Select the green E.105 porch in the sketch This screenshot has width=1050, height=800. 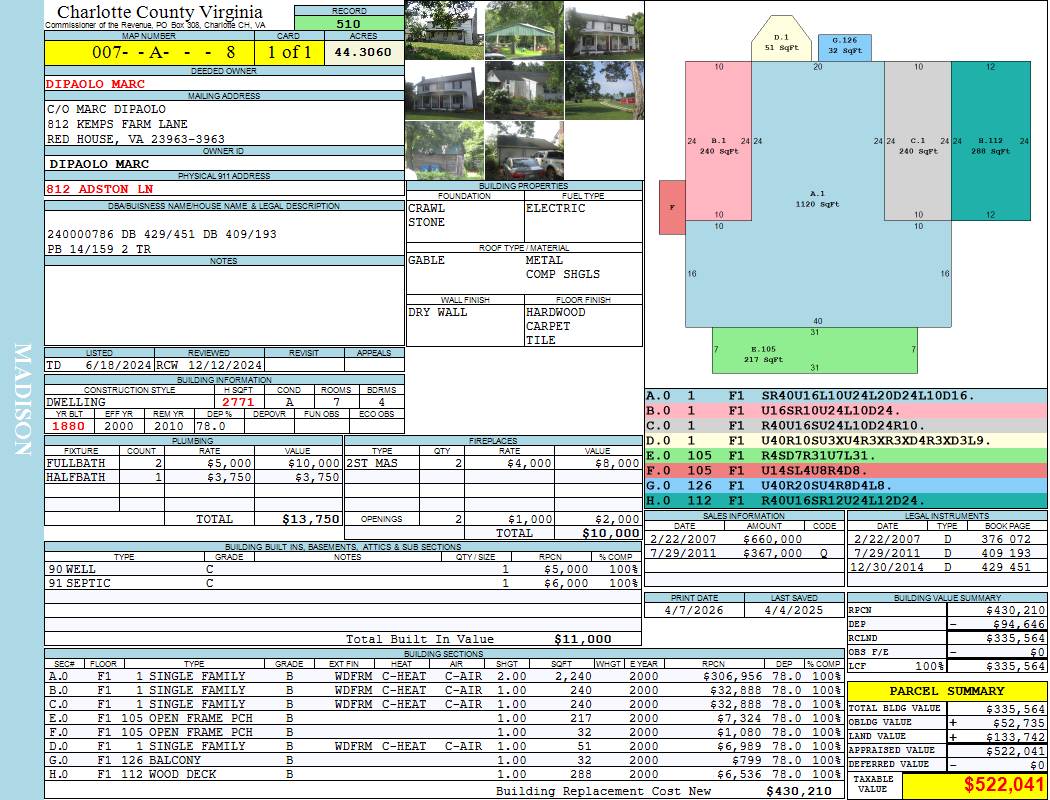coord(814,350)
